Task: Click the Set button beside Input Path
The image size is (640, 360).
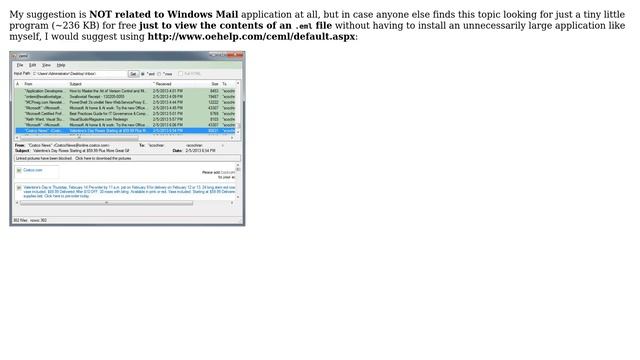Action: [133, 74]
